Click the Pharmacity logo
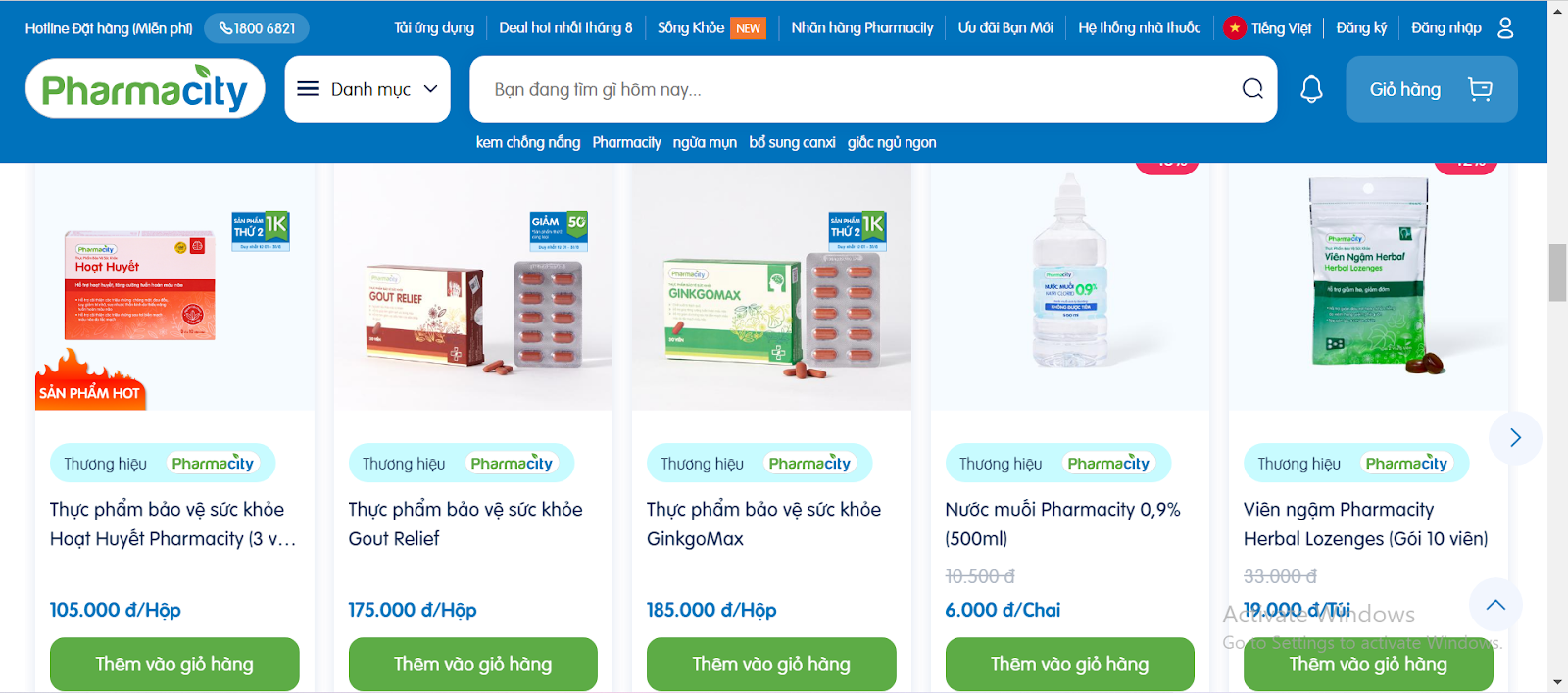The image size is (1568, 693). pyautogui.click(x=145, y=88)
